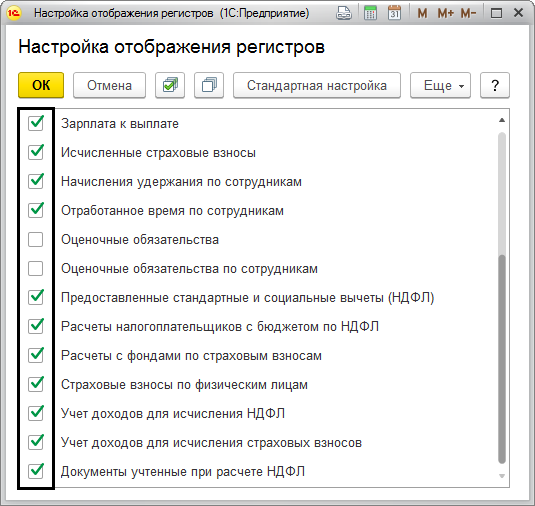Click the scrollbar up arrow
535x506 pixels.
pos(502,120)
